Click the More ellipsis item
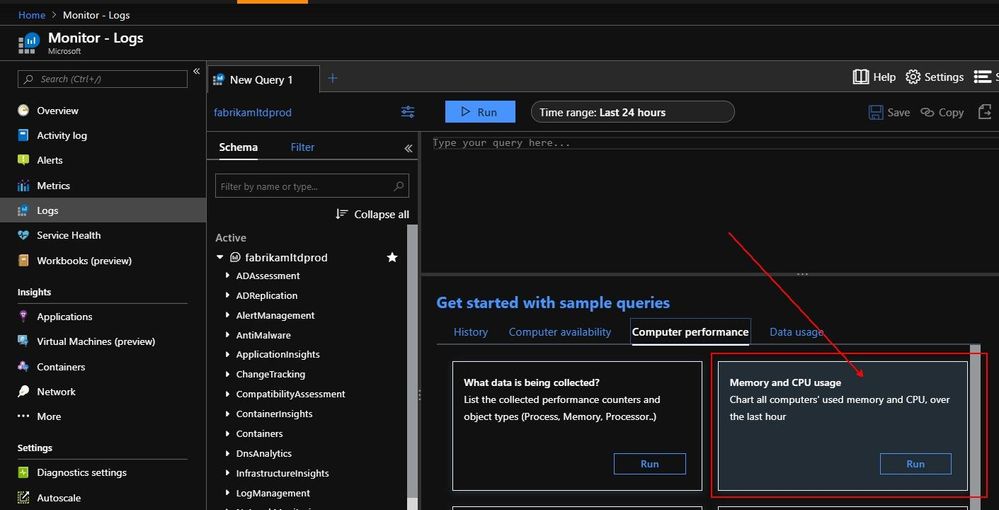The height and width of the screenshot is (510, 999). point(40,416)
